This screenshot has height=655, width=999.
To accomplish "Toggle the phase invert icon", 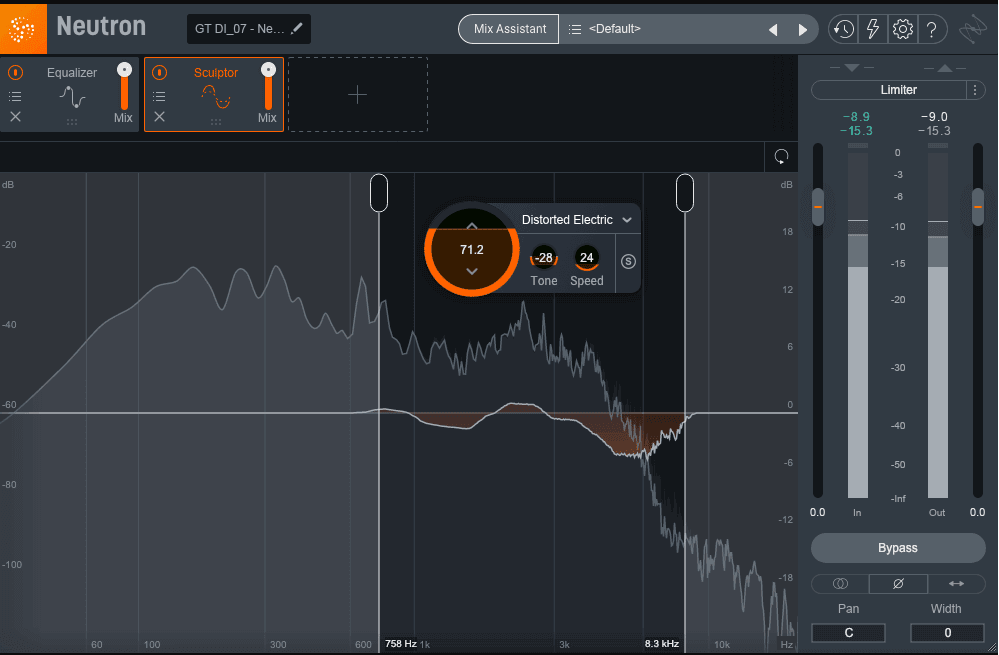I will (x=898, y=584).
